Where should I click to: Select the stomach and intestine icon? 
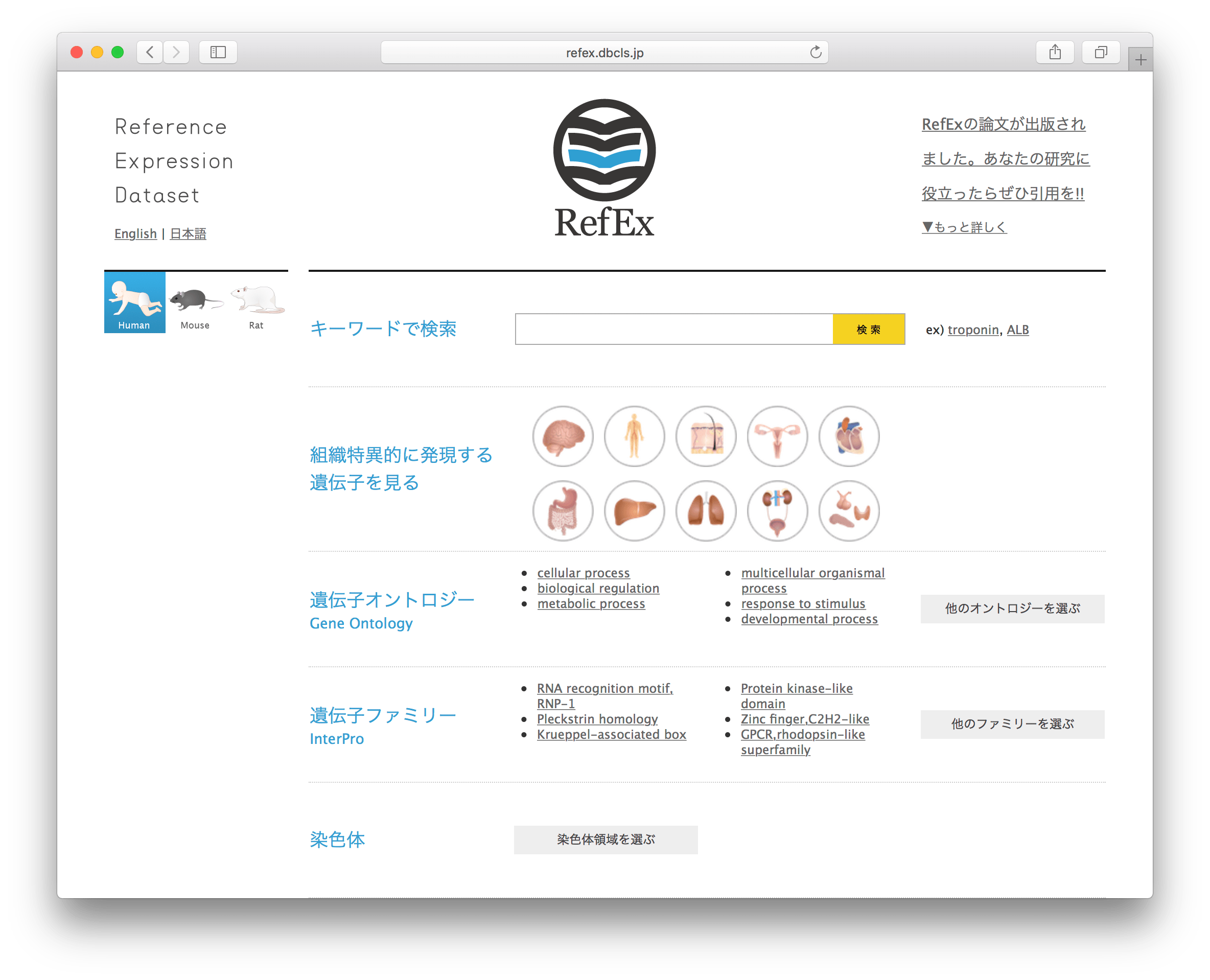pyautogui.click(x=563, y=511)
